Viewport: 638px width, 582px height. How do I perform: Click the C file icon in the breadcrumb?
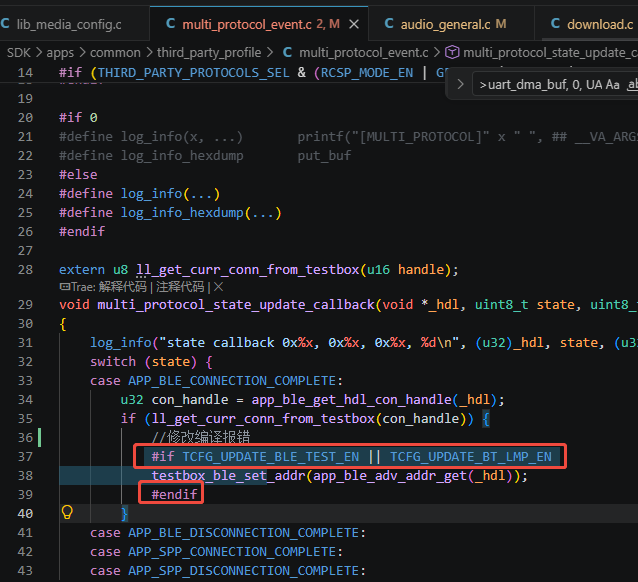pyautogui.click(x=288, y=52)
